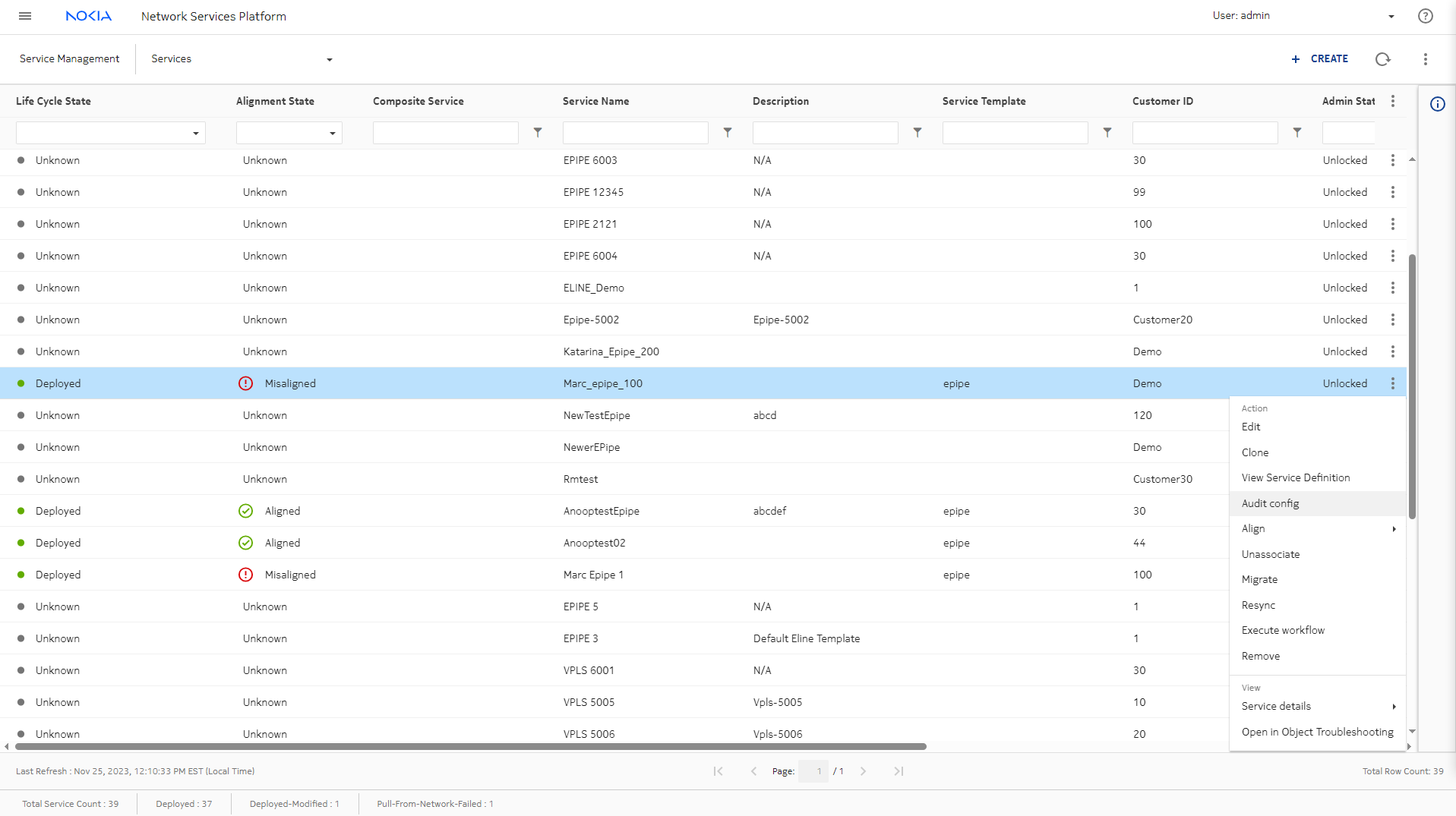Click the CREATE button
The width and height of the screenshot is (1456, 816).
tap(1320, 59)
